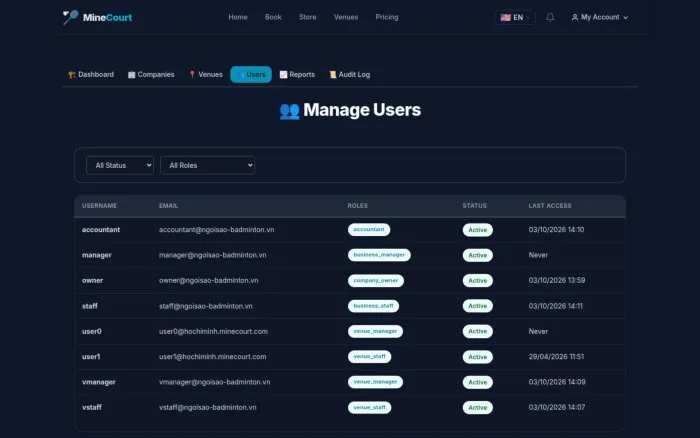Select username "owner"
Image resolution: width=700 pixels, height=438 pixels.
(92, 280)
